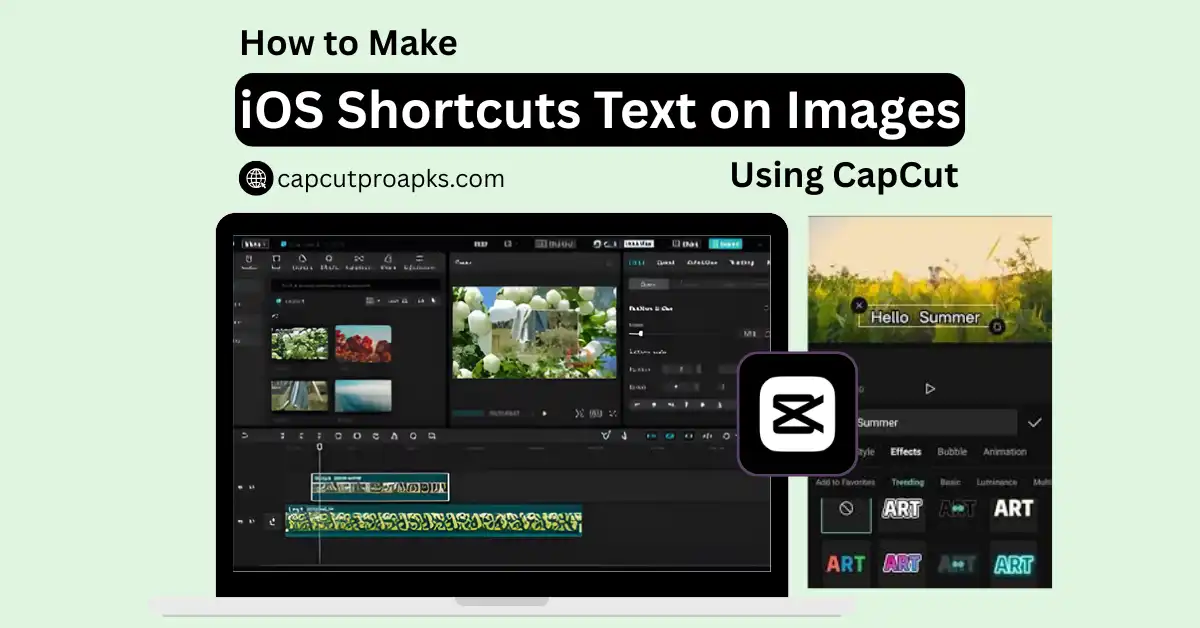This screenshot has width=1200, height=628.
Task: Switch to the Bubble tab
Action: tap(952, 452)
